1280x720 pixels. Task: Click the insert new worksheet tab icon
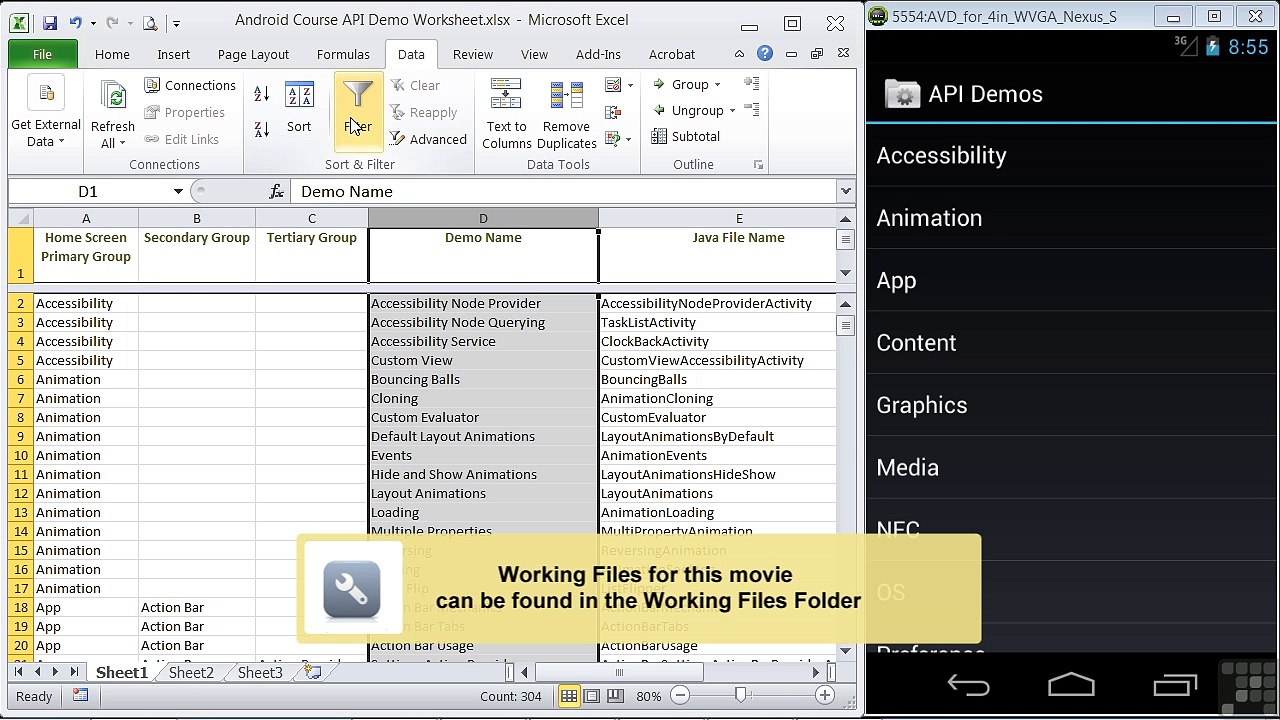click(x=314, y=672)
